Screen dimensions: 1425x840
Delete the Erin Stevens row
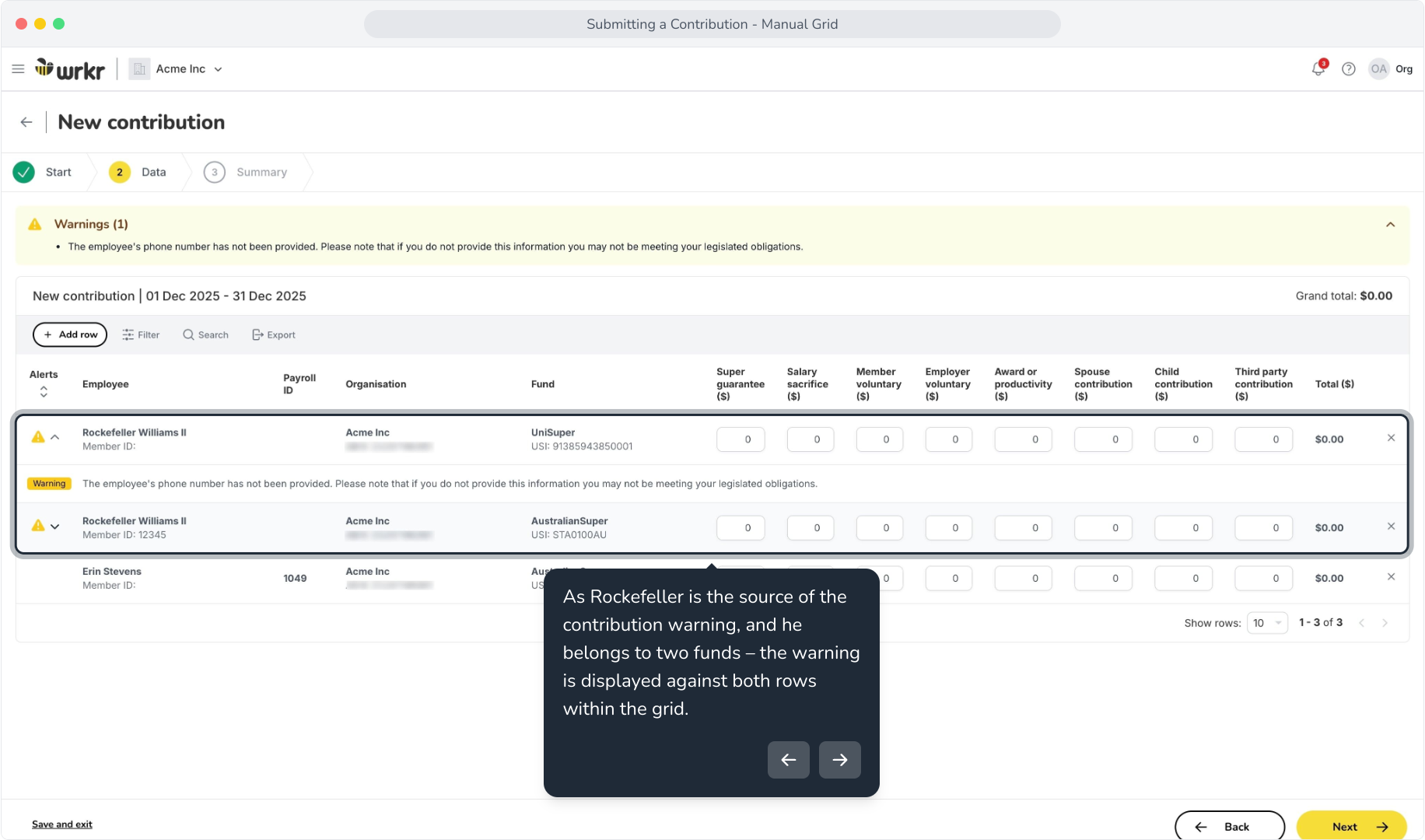(x=1391, y=576)
